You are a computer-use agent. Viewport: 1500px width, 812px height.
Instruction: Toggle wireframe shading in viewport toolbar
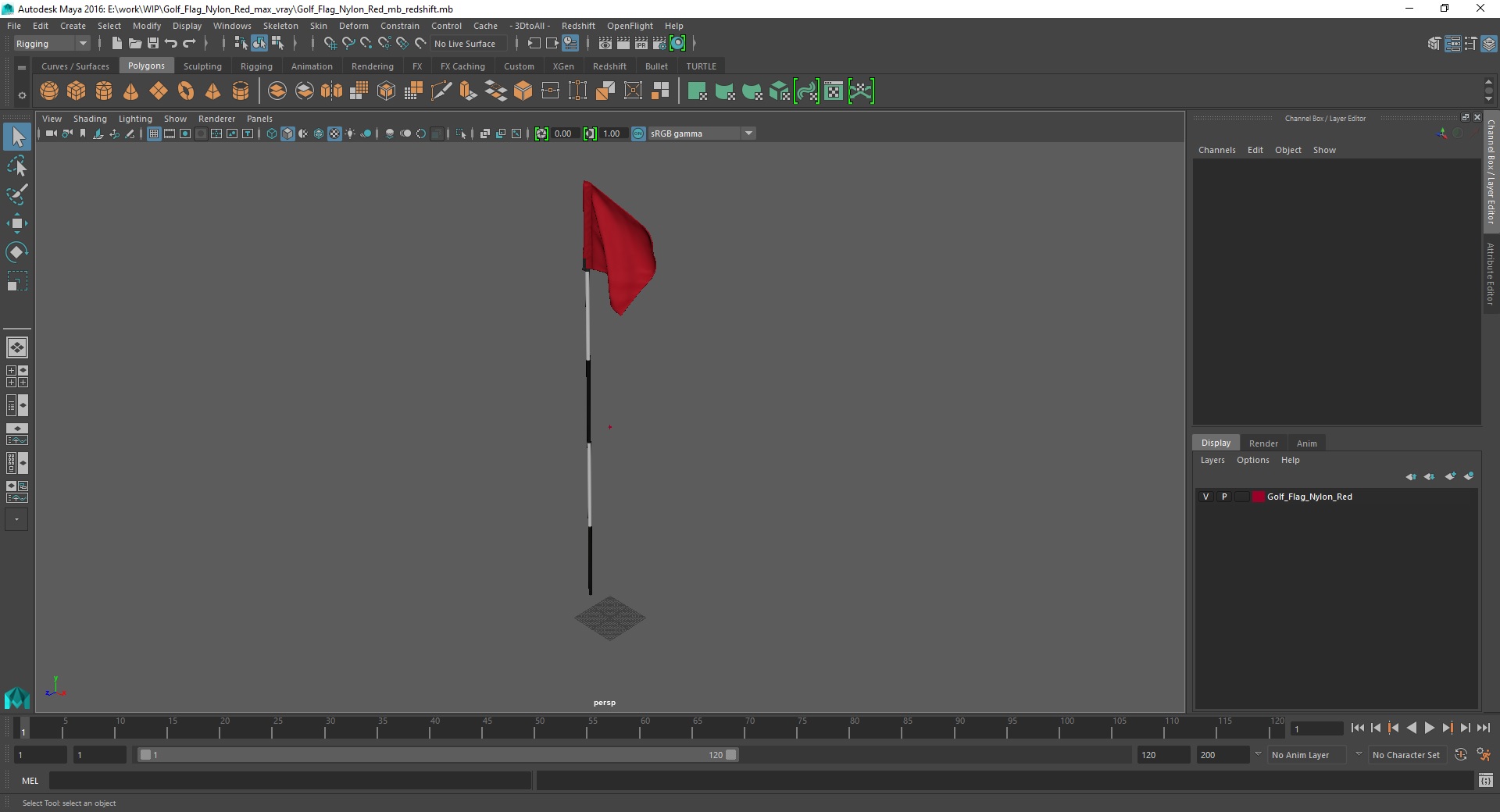[272, 134]
